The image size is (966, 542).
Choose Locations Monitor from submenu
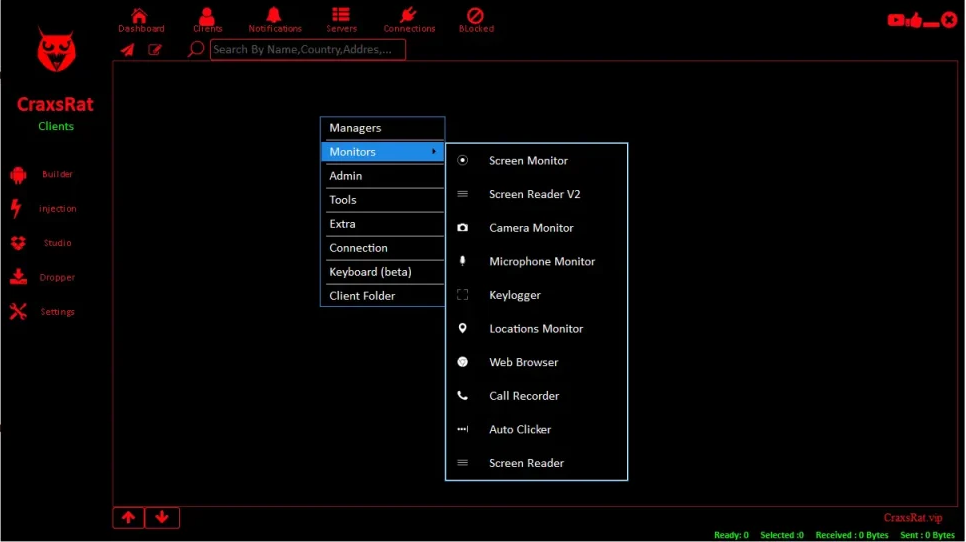[x=536, y=329]
